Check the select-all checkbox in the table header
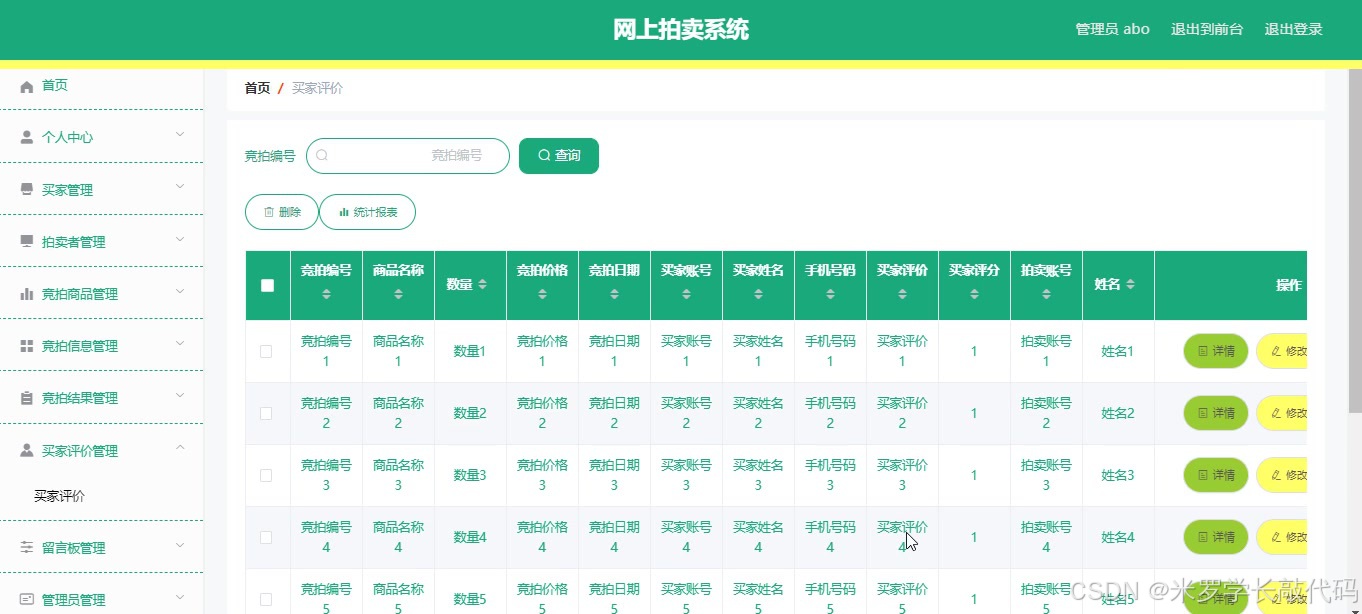 point(267,285)
